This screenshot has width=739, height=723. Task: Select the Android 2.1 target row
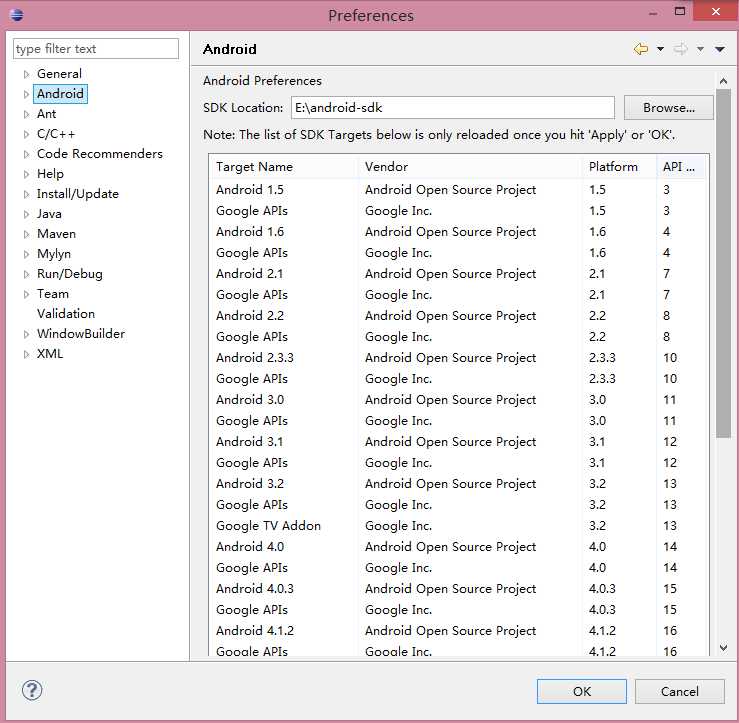[x=458, y=274]
